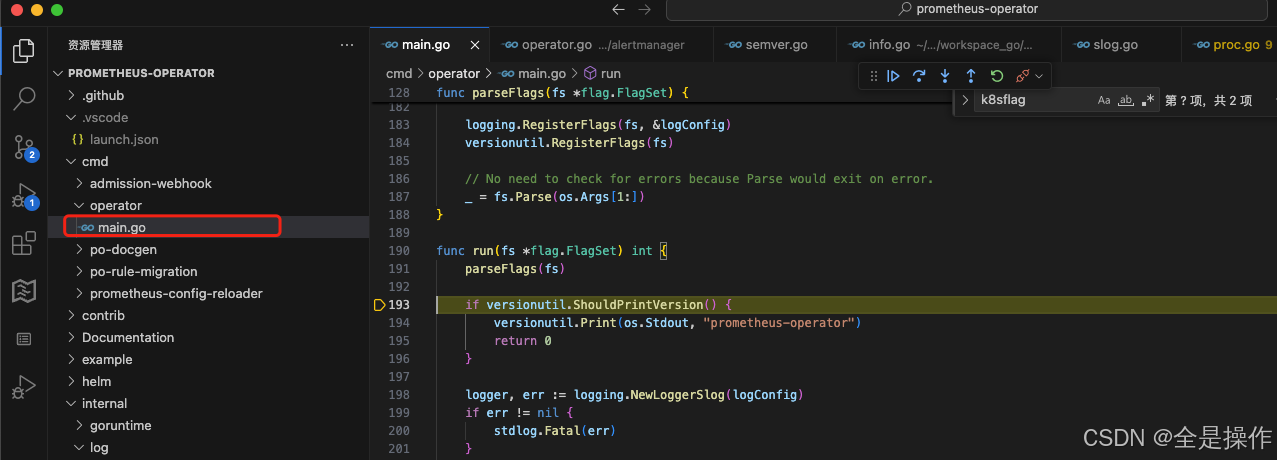Open the Explorer view in activity bar

(24, 50)
